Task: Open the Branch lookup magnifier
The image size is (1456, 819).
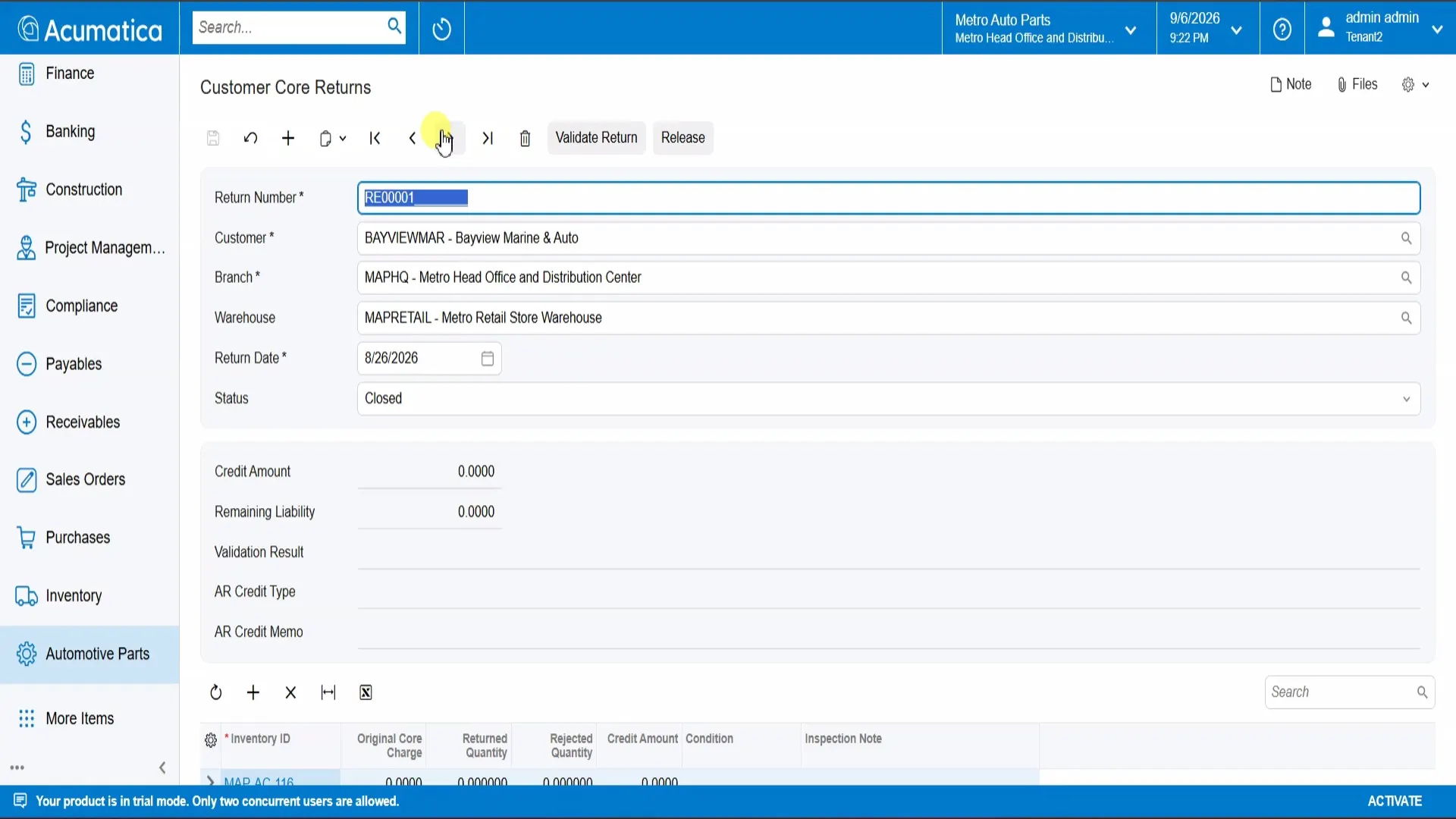Action: (1406, 278)
